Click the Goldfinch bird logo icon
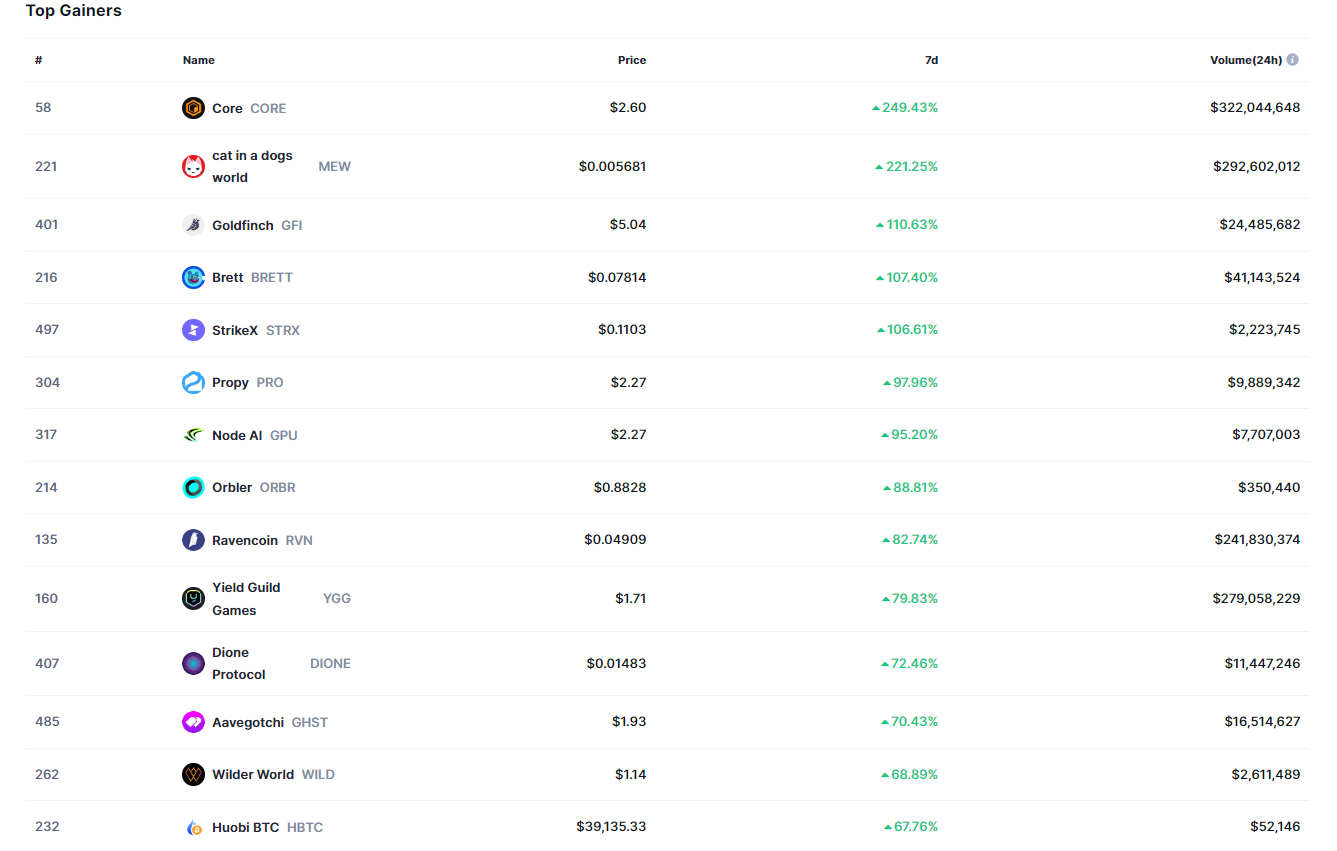The width and height of the screenshot is (1337, 851). click(x=193, y=225)
